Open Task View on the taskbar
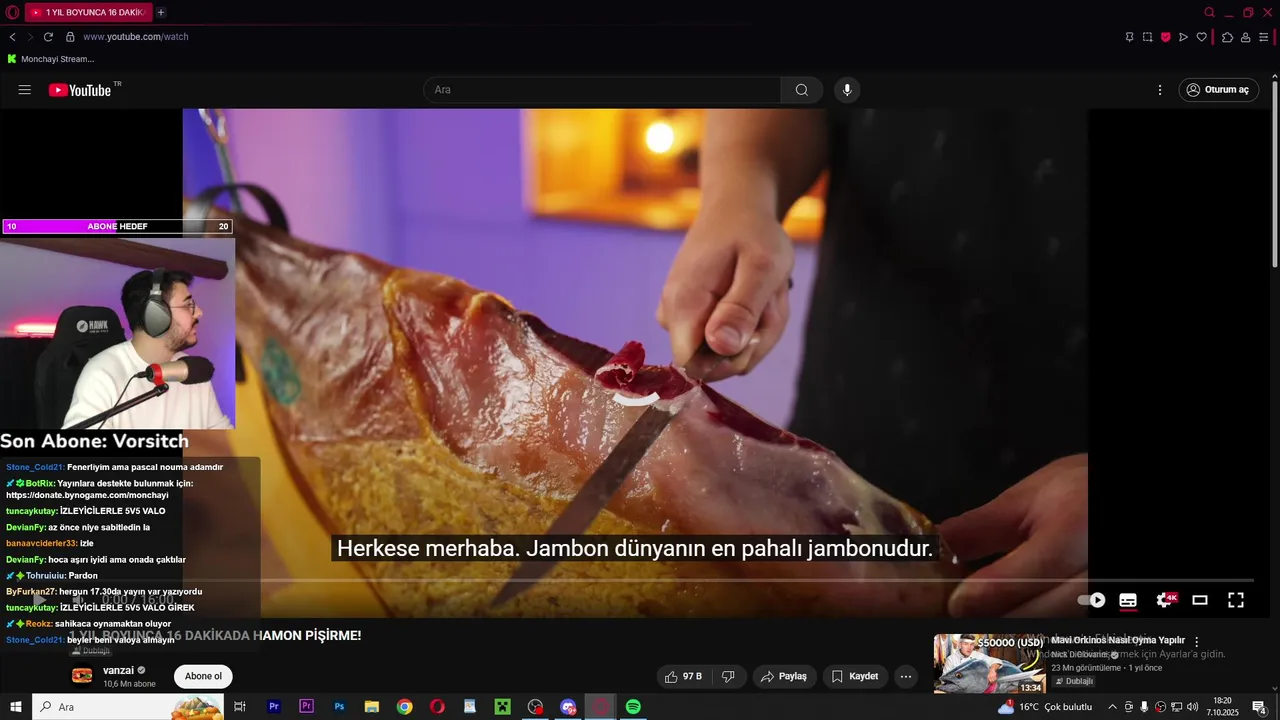 pyautogui.click(x=240, y=707)
